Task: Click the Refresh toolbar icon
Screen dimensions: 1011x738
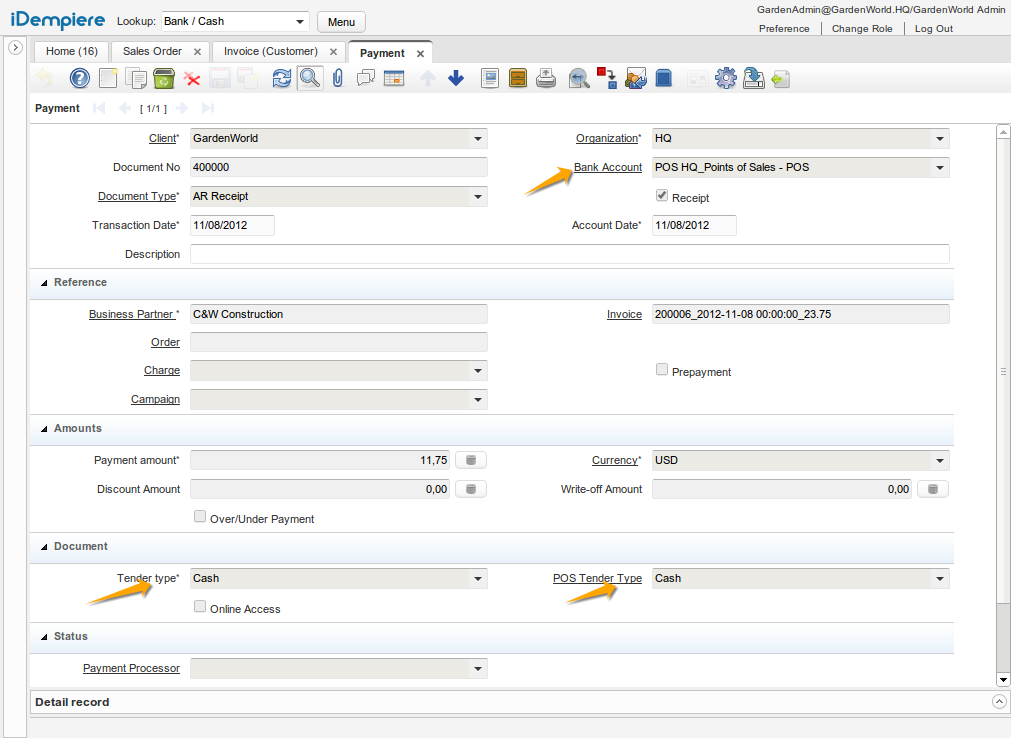Action: pos(282,78)
